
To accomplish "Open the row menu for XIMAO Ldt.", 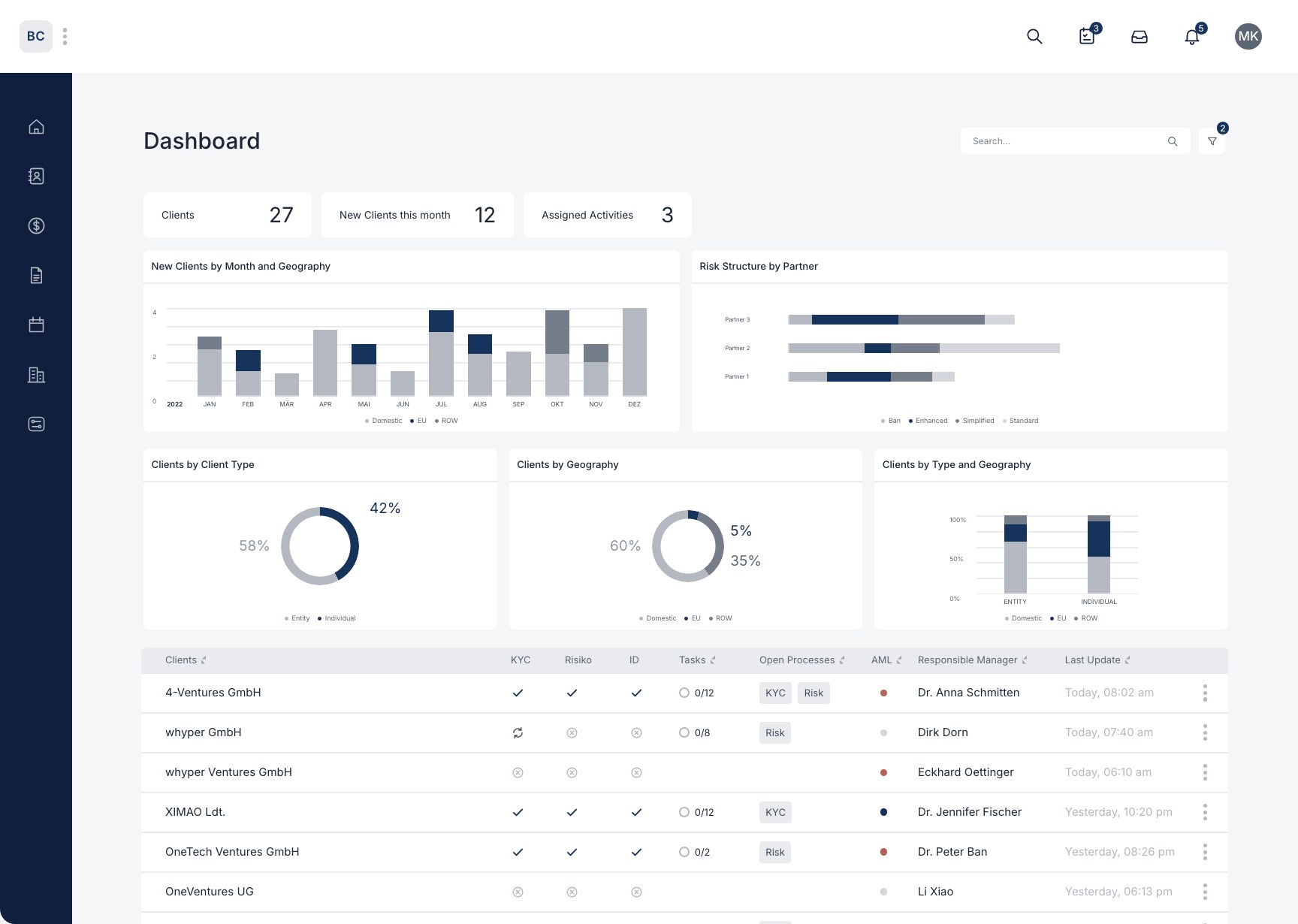I will coord(1205,812).
